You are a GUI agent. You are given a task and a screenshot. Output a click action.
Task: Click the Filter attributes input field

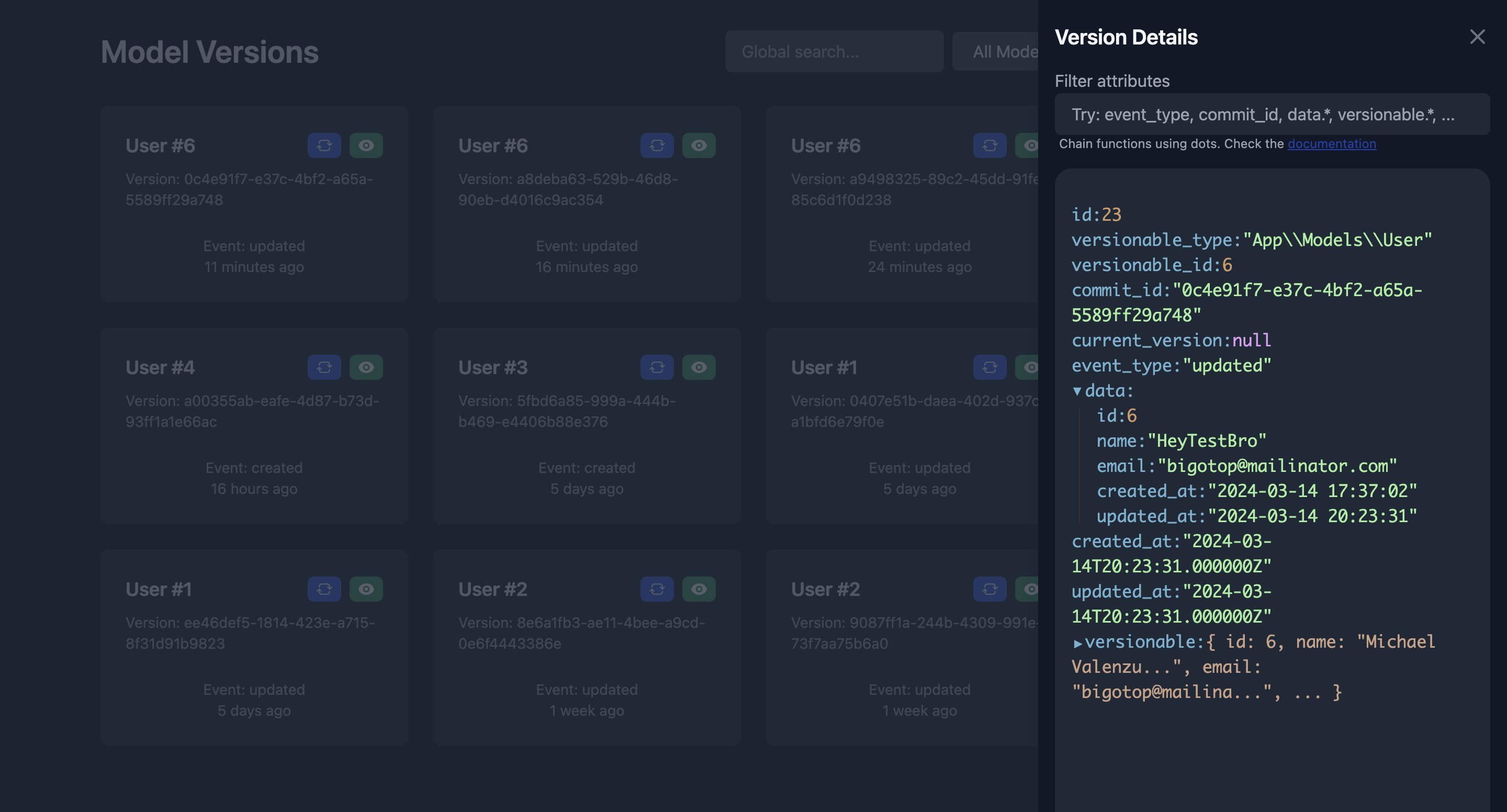(x=1272, y=114)
